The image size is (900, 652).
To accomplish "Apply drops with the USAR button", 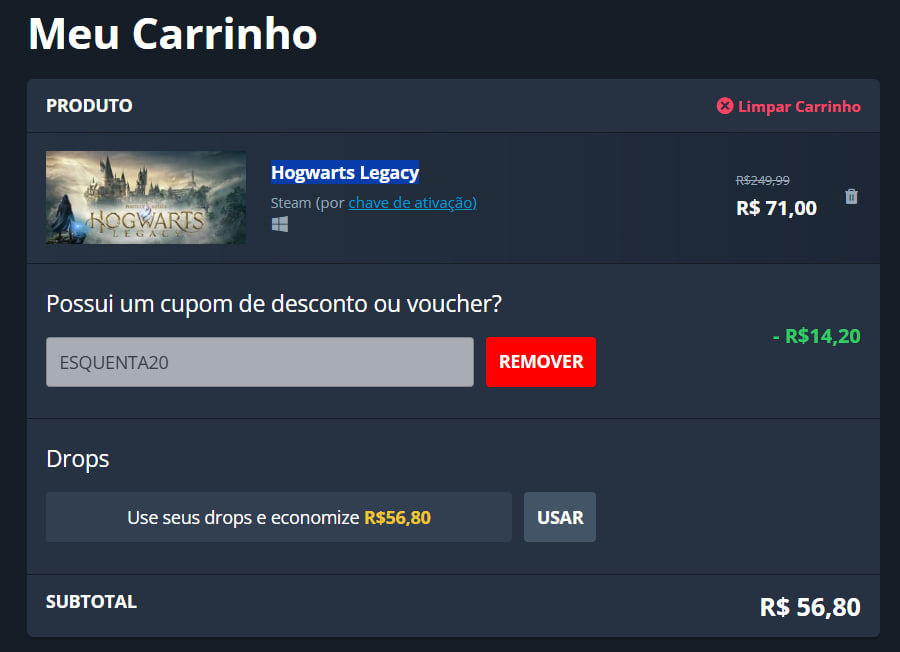I will point(560,517).
